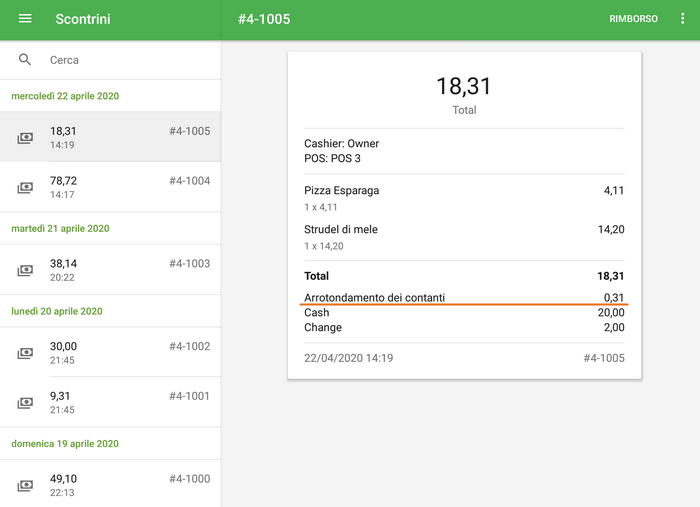The image size is (700, 507).
Task: Click the Scontrini header title
Action: click(83, 19)
